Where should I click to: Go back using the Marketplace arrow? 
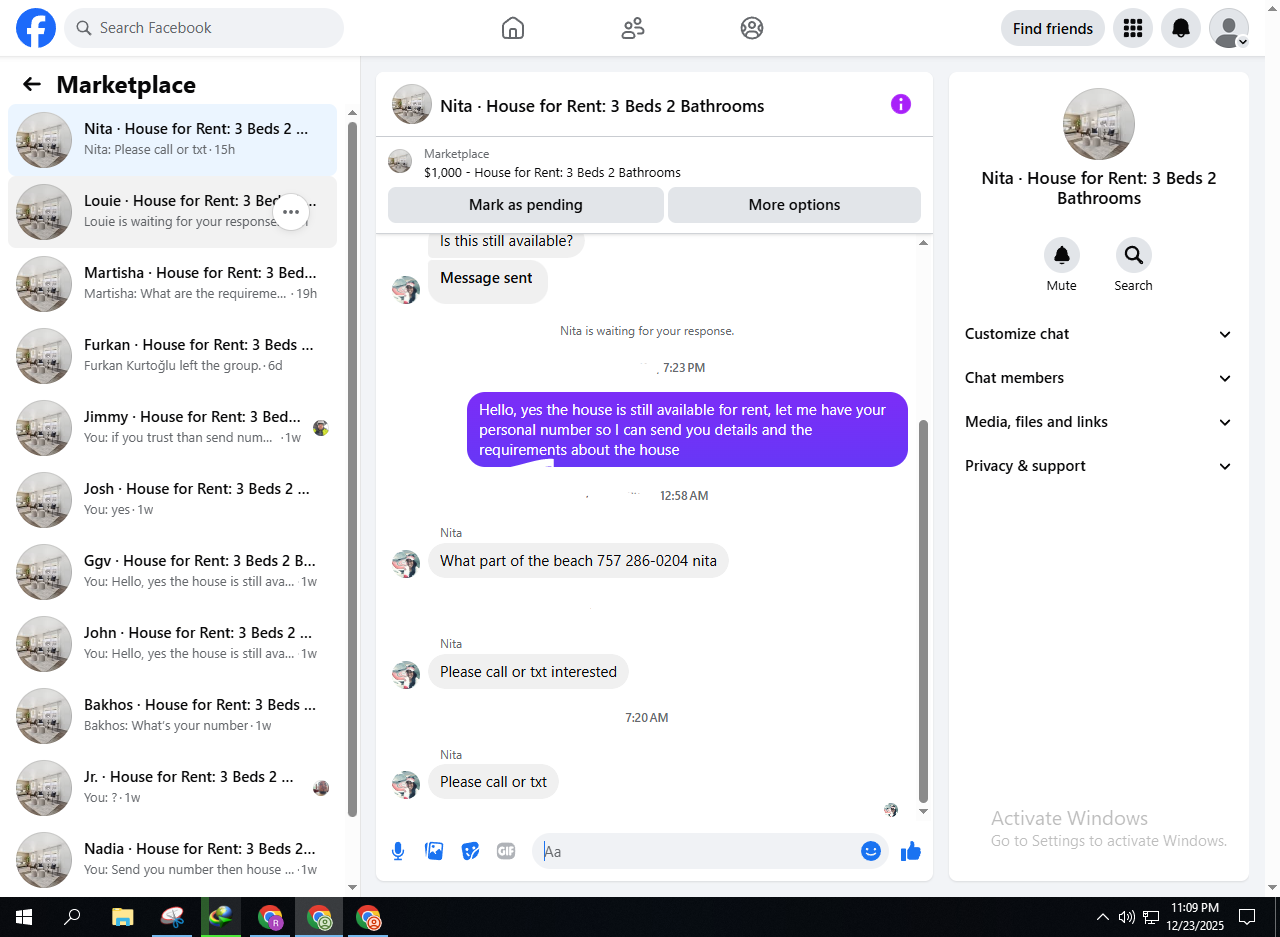point(32,85)
